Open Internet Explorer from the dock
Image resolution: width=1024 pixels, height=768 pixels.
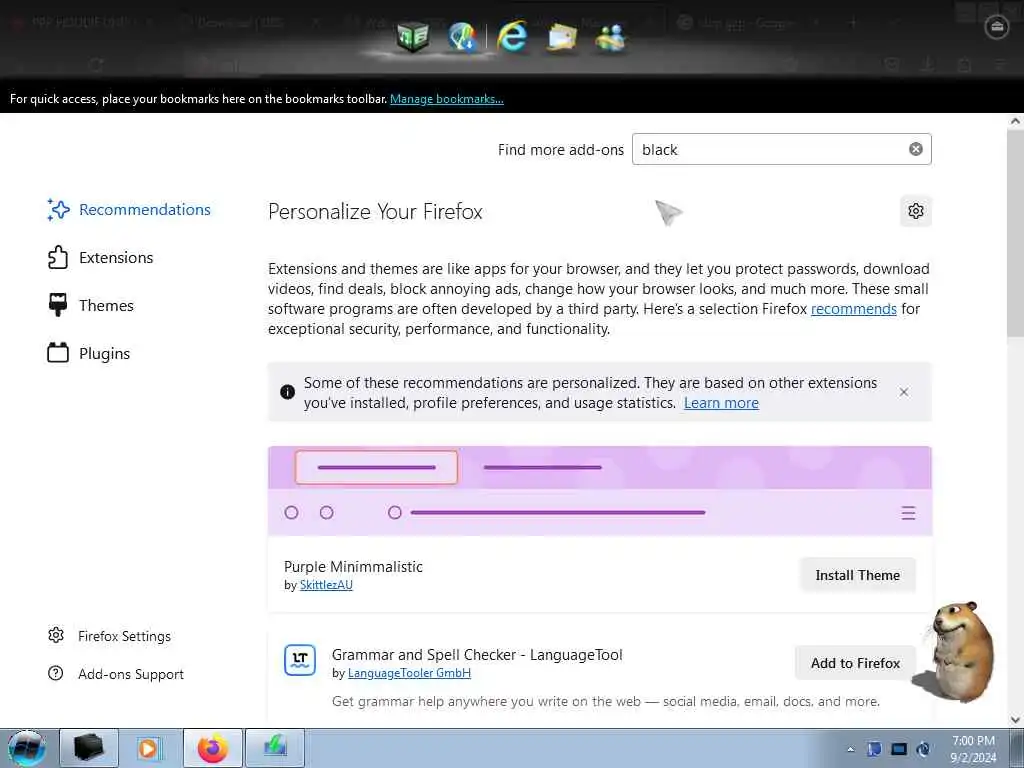point(511,36)
